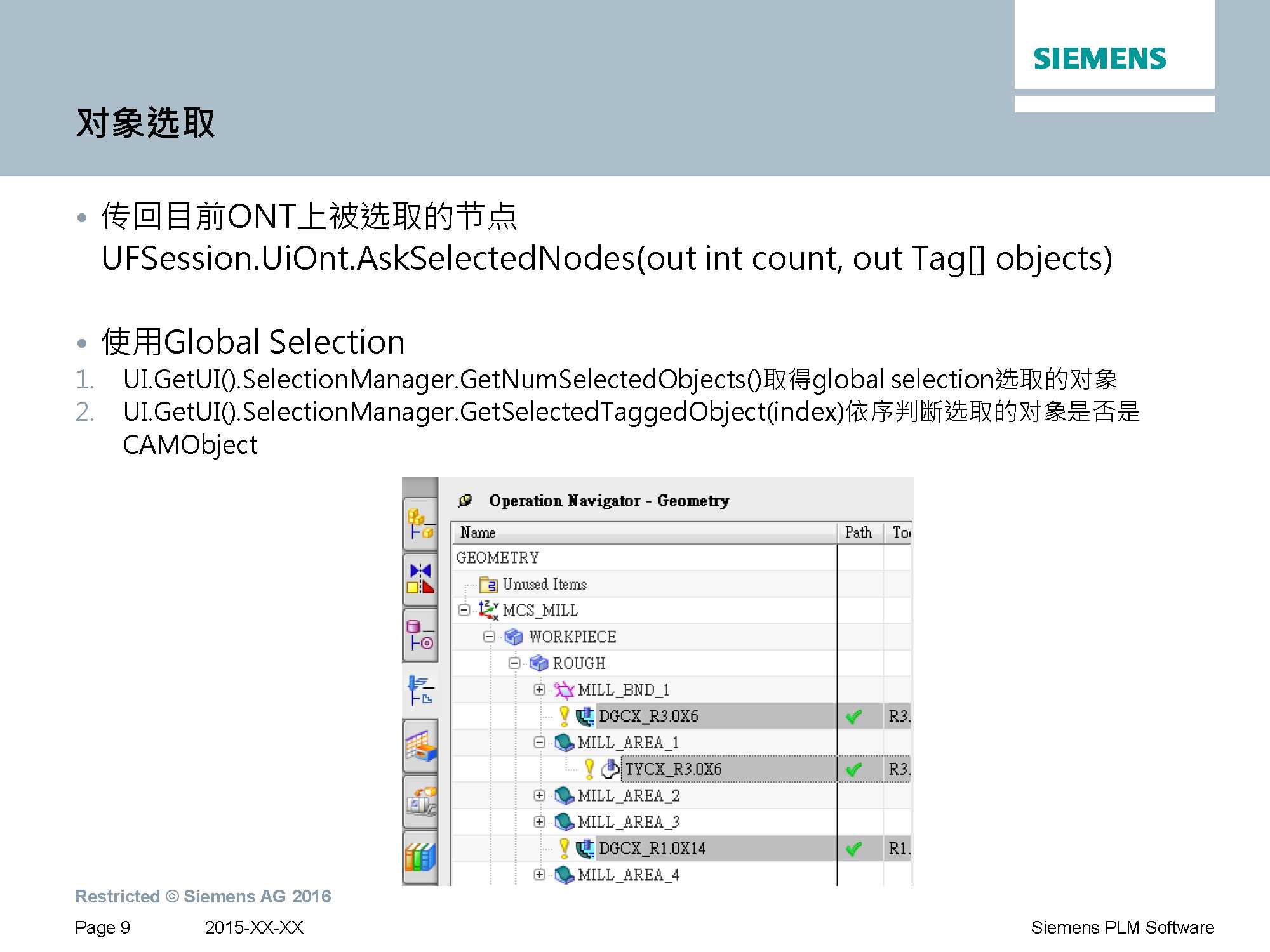Click the Siemens PLM Software footer text
1270x952 pixels.
1122,927
